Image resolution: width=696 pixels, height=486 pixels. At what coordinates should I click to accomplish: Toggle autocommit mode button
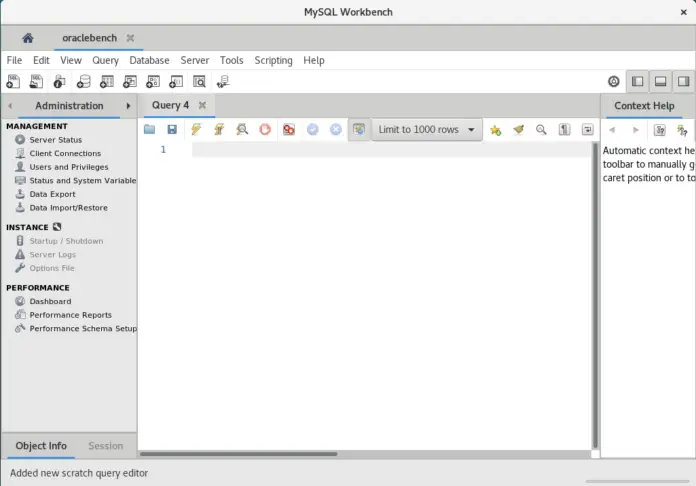point(359,130)
